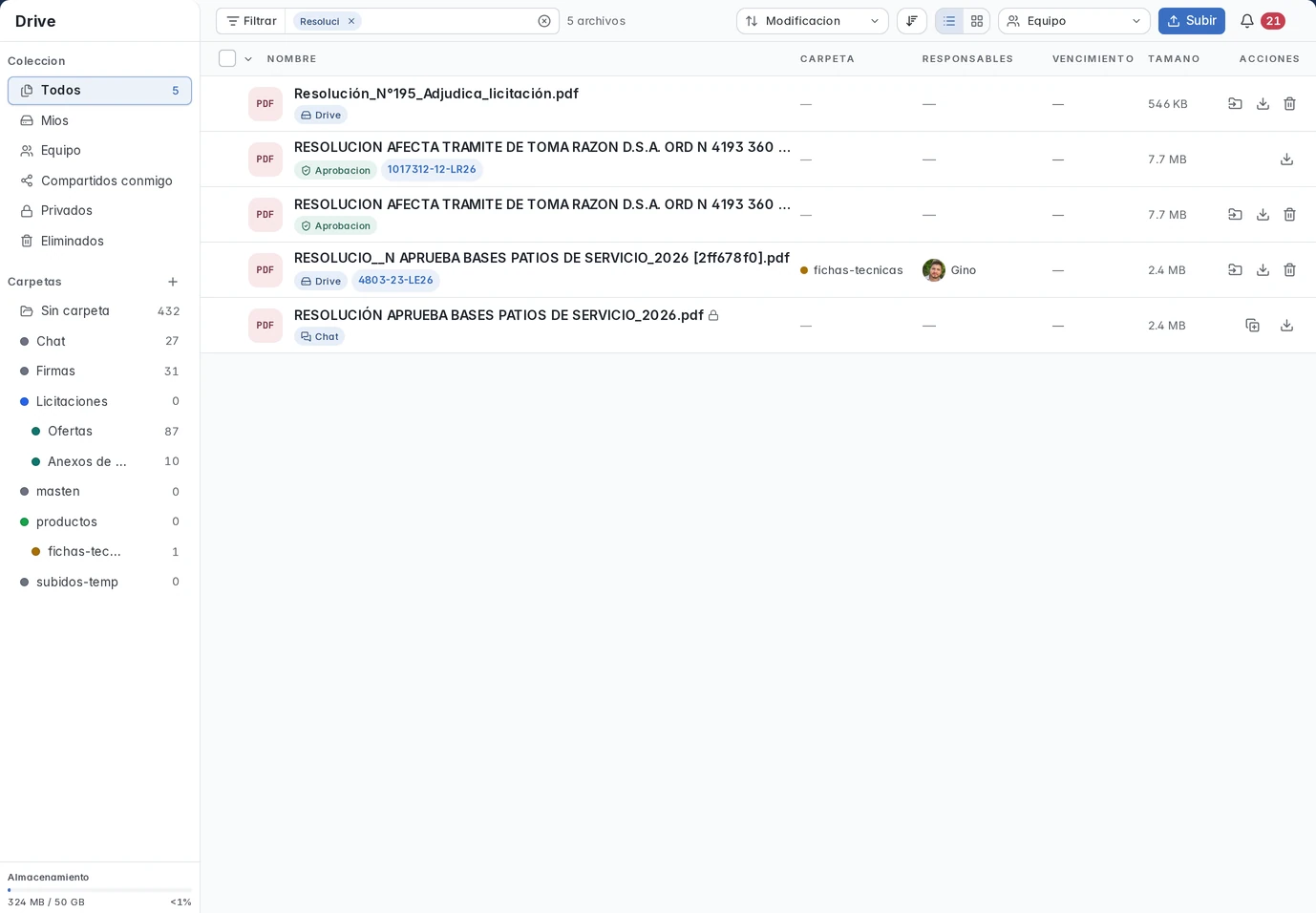Click the 1017312-12-LR26 tag
Viewport: 1316px width, 913px height.
pyautogui.click(x=432, y=169)
